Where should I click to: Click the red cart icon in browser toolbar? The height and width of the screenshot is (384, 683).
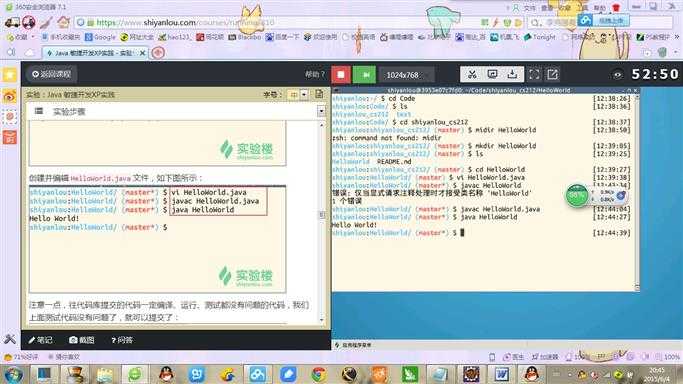[29, 22]
